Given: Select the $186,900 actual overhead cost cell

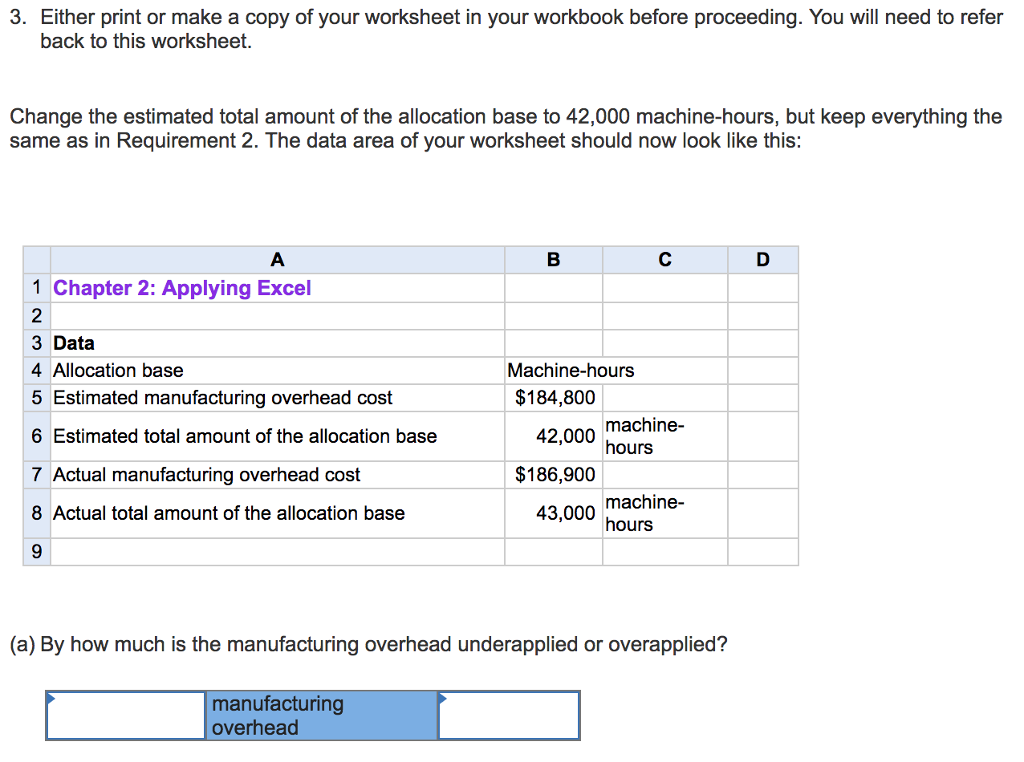Looking at the screenshot, I should [x=553, y=474].
